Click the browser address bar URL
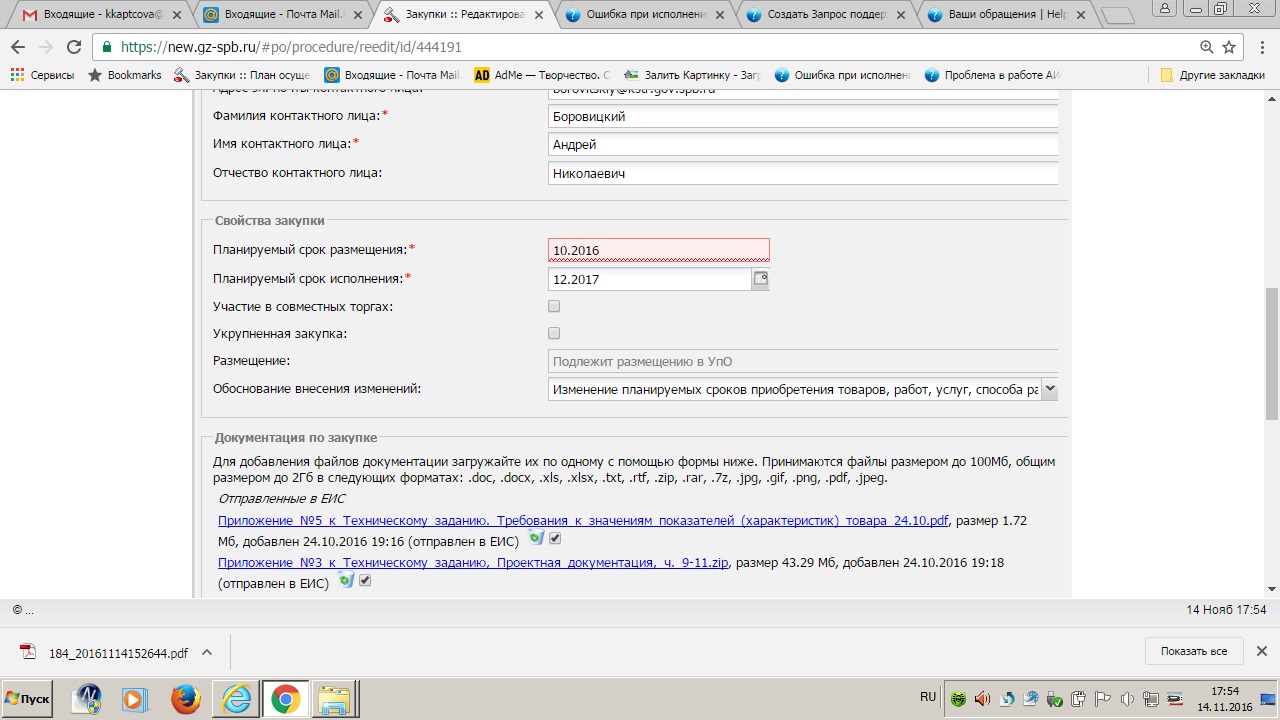This screenshot has height=720, width=1280. (291, 47)
